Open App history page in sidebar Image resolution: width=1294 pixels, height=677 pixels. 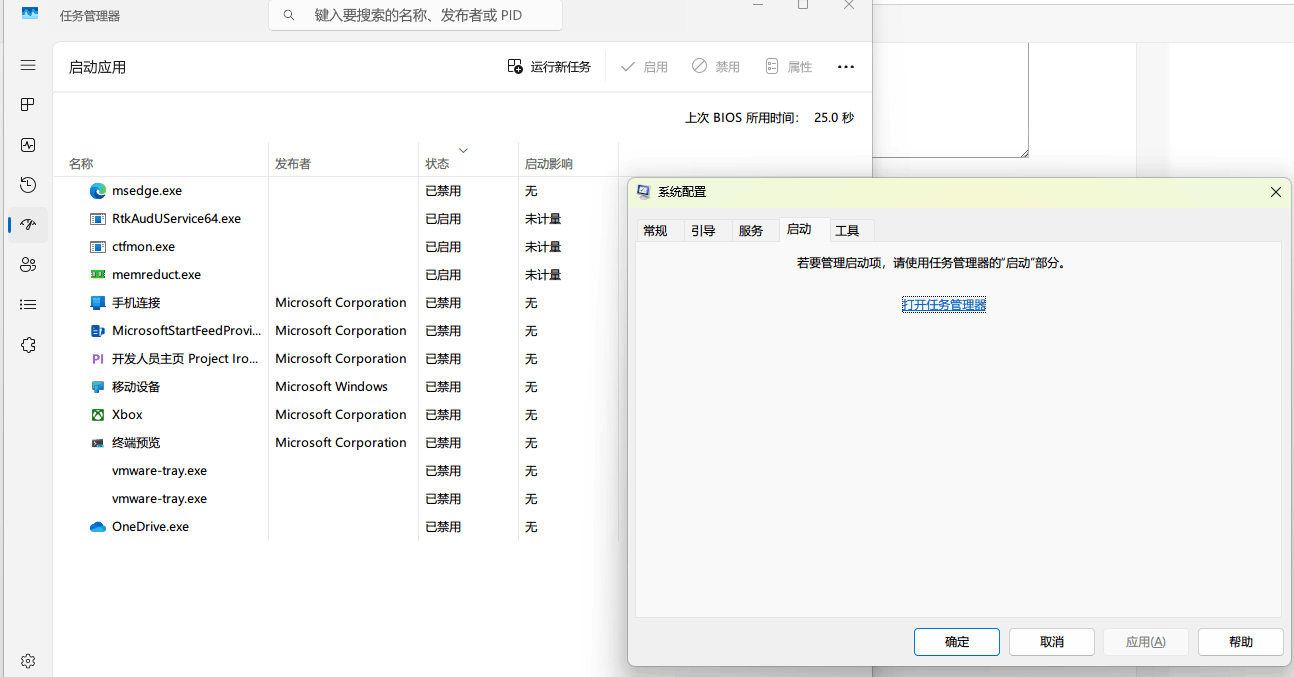point(28,185)
